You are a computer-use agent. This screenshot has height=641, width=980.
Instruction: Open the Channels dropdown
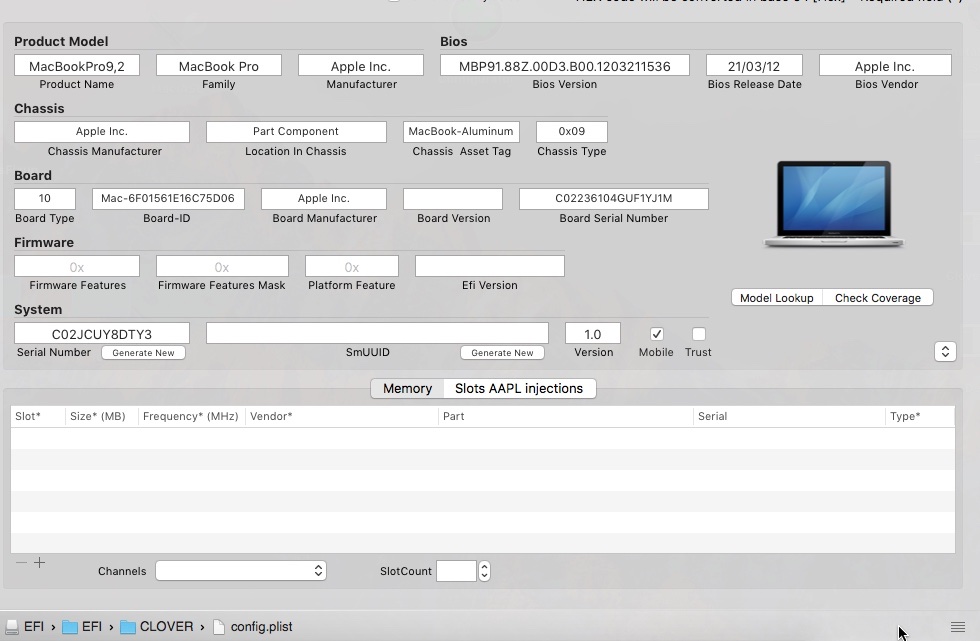241,570
